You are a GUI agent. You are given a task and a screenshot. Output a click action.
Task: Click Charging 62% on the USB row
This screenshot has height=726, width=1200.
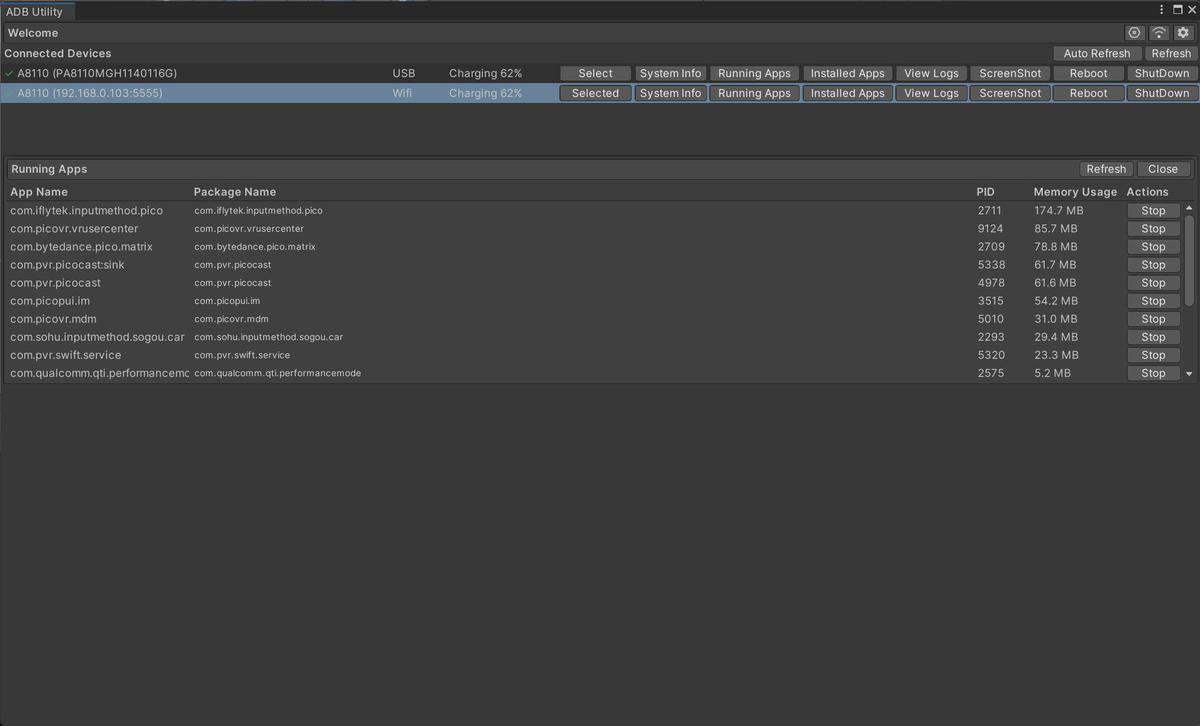(485, 73)
